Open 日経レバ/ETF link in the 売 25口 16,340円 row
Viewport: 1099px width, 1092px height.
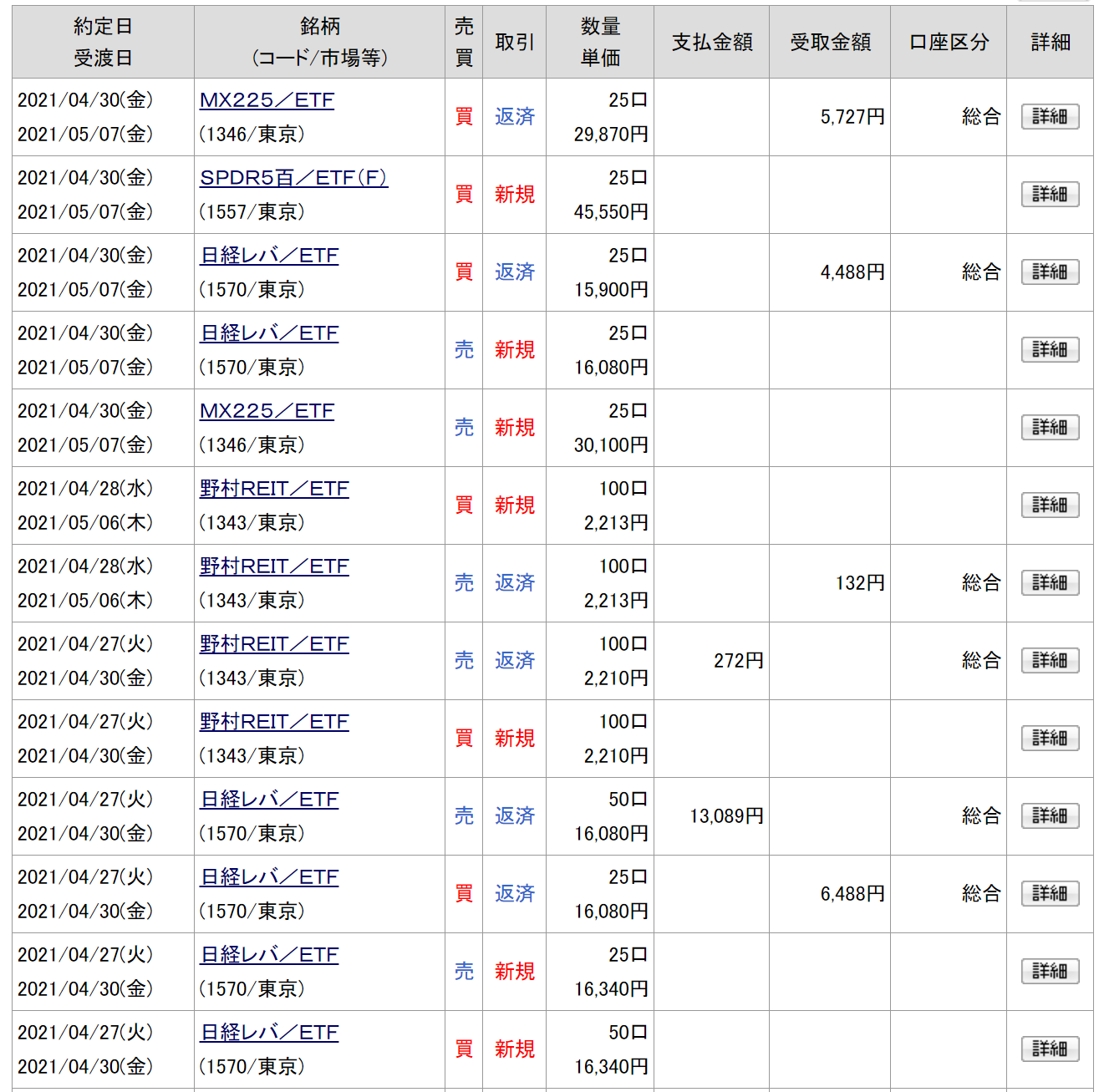click(269, 955)
